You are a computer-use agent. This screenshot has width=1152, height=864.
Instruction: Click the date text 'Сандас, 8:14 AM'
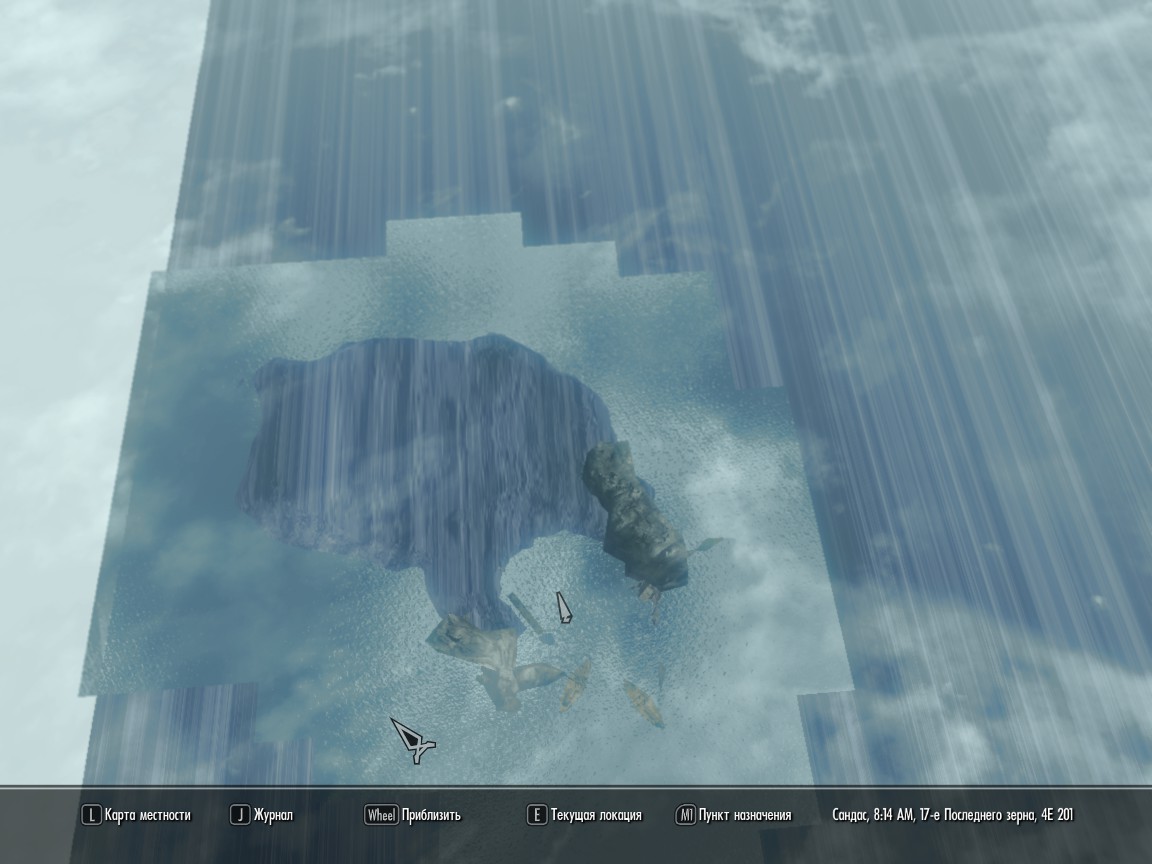click(873, 815)
